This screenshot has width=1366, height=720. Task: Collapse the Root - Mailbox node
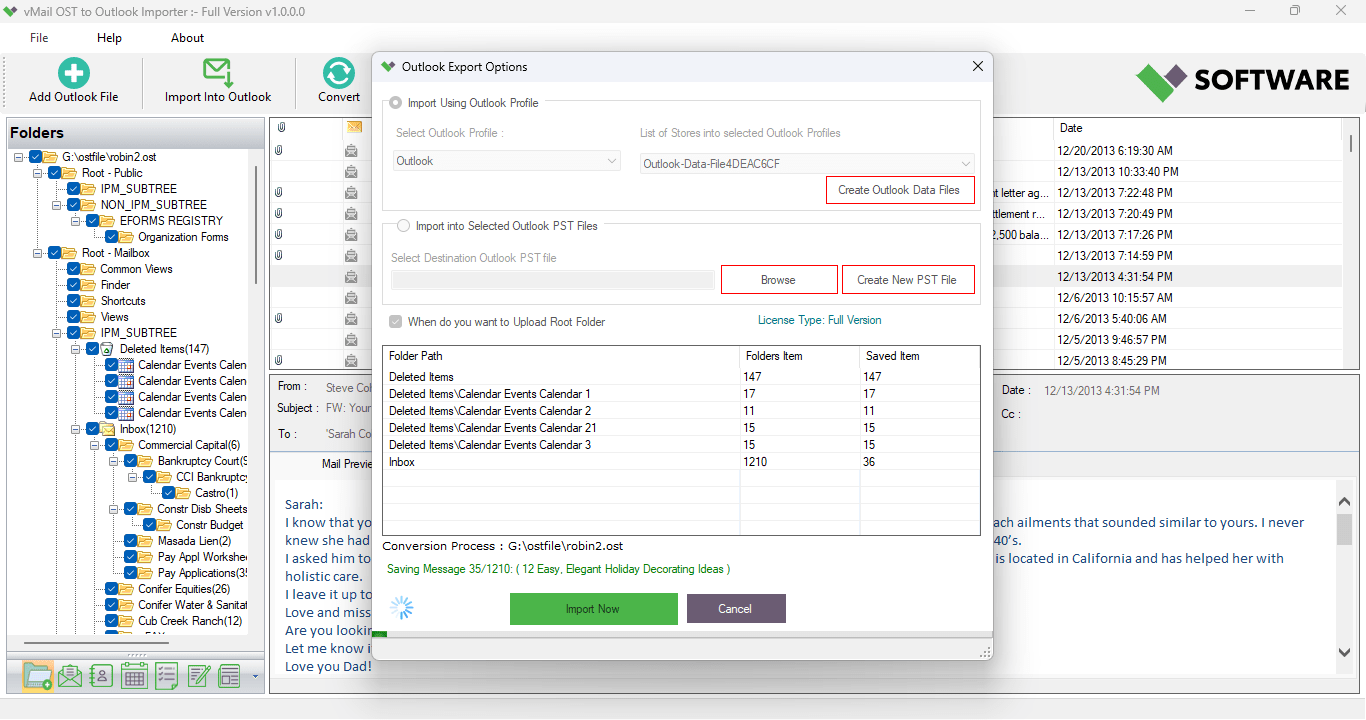point(38,253)
